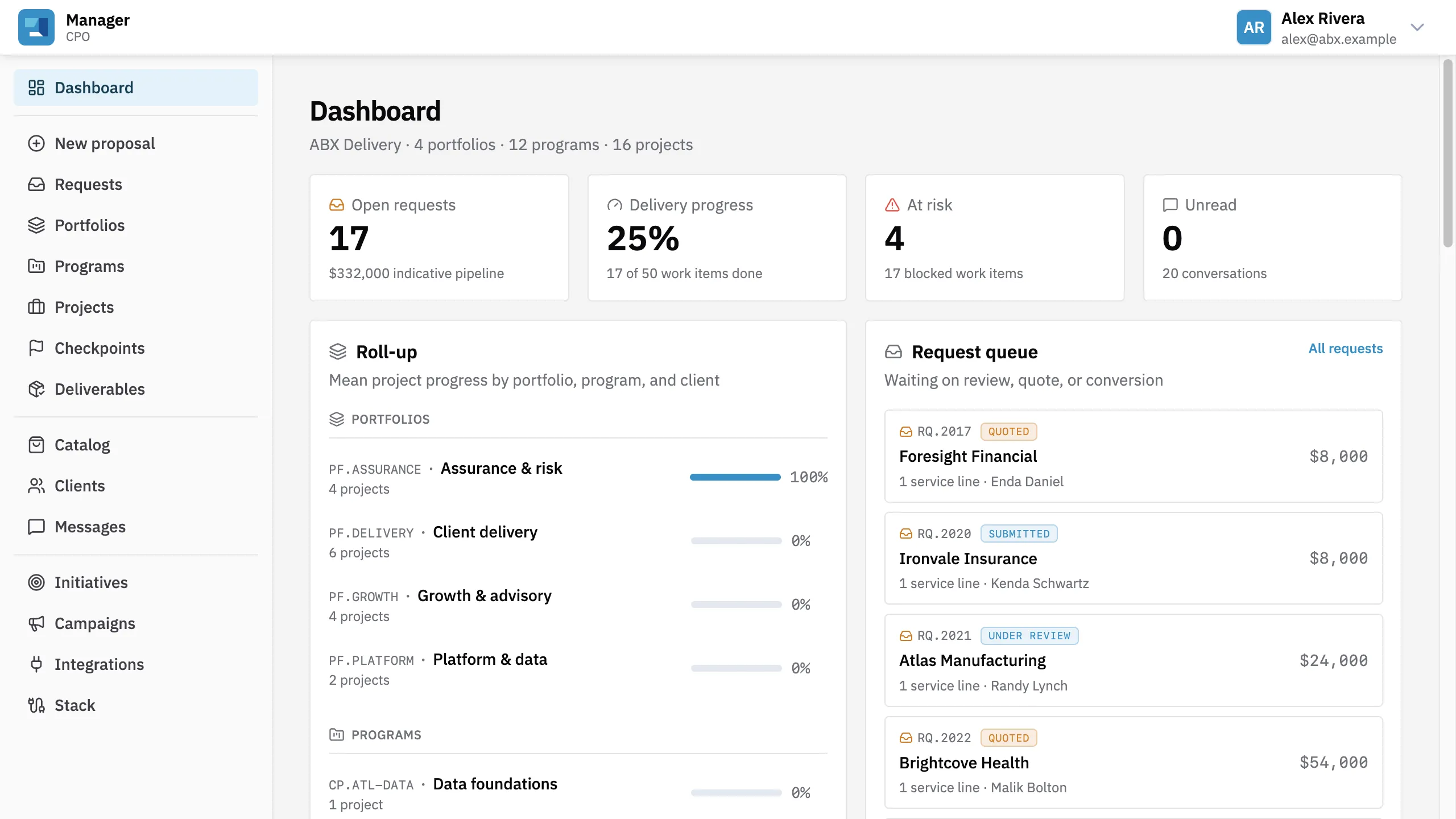Click the Projects briefcase icon in sidebar
The width and height of the screenshot is (1456, 819).
(x=36, y=307)
